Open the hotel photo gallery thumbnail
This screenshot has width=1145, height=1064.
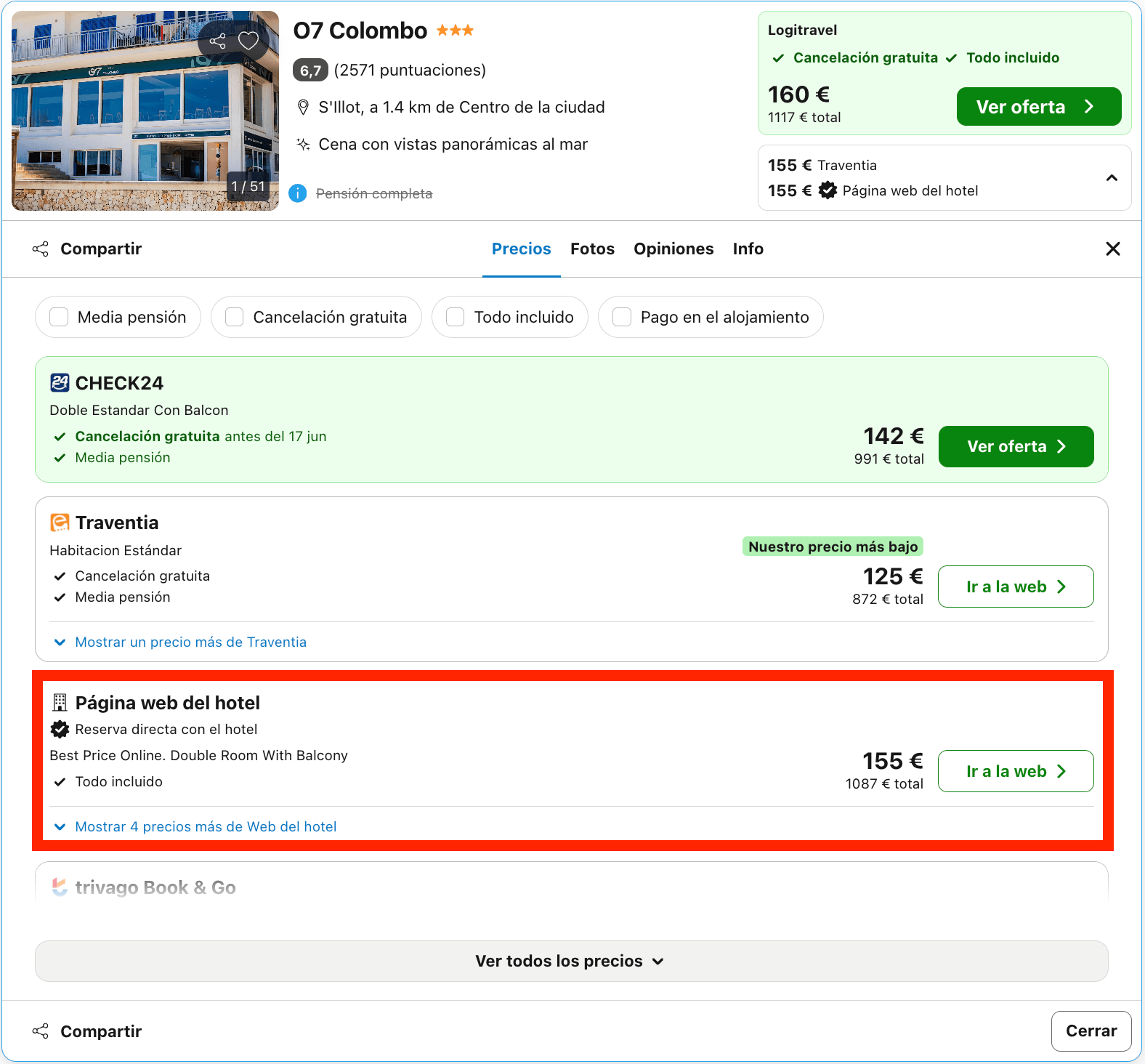click(145, 110)
